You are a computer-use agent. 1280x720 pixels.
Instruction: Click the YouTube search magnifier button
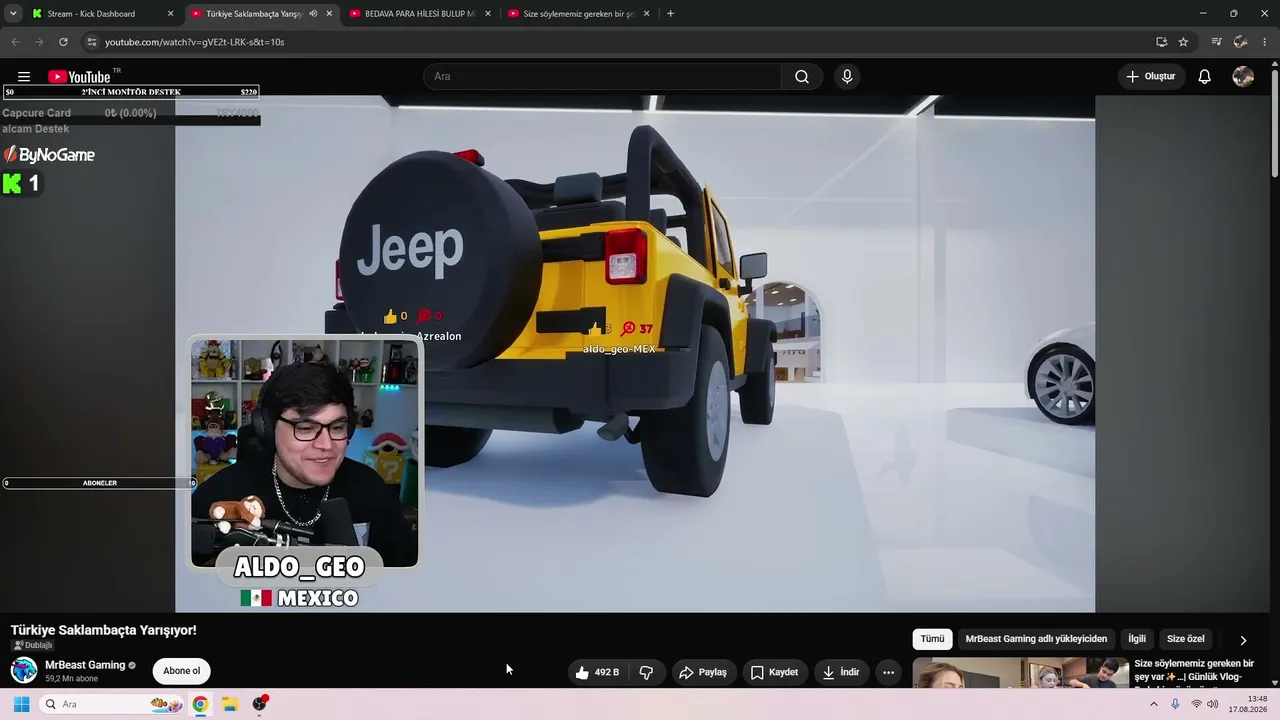(802, 77)
